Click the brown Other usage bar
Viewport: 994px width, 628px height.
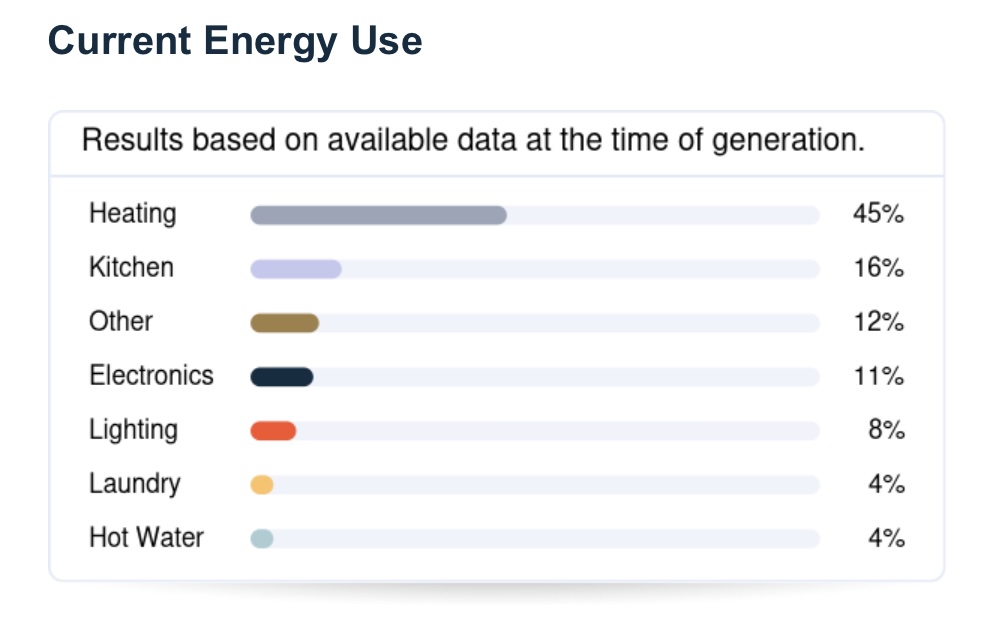click(x=284, y=323)
